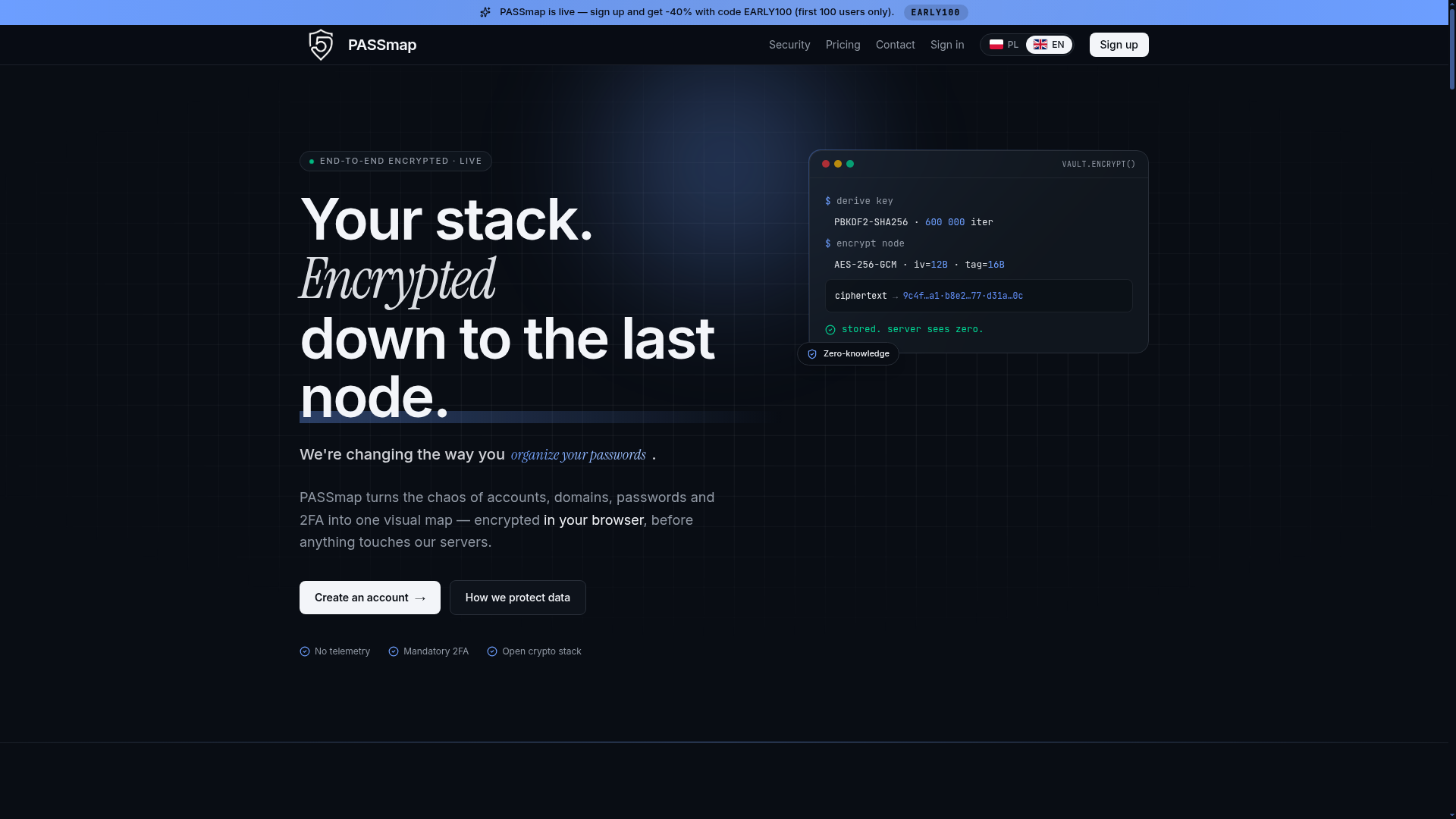
Task: Click the PASSmap shield logo icon
Action: click(321, 45)
